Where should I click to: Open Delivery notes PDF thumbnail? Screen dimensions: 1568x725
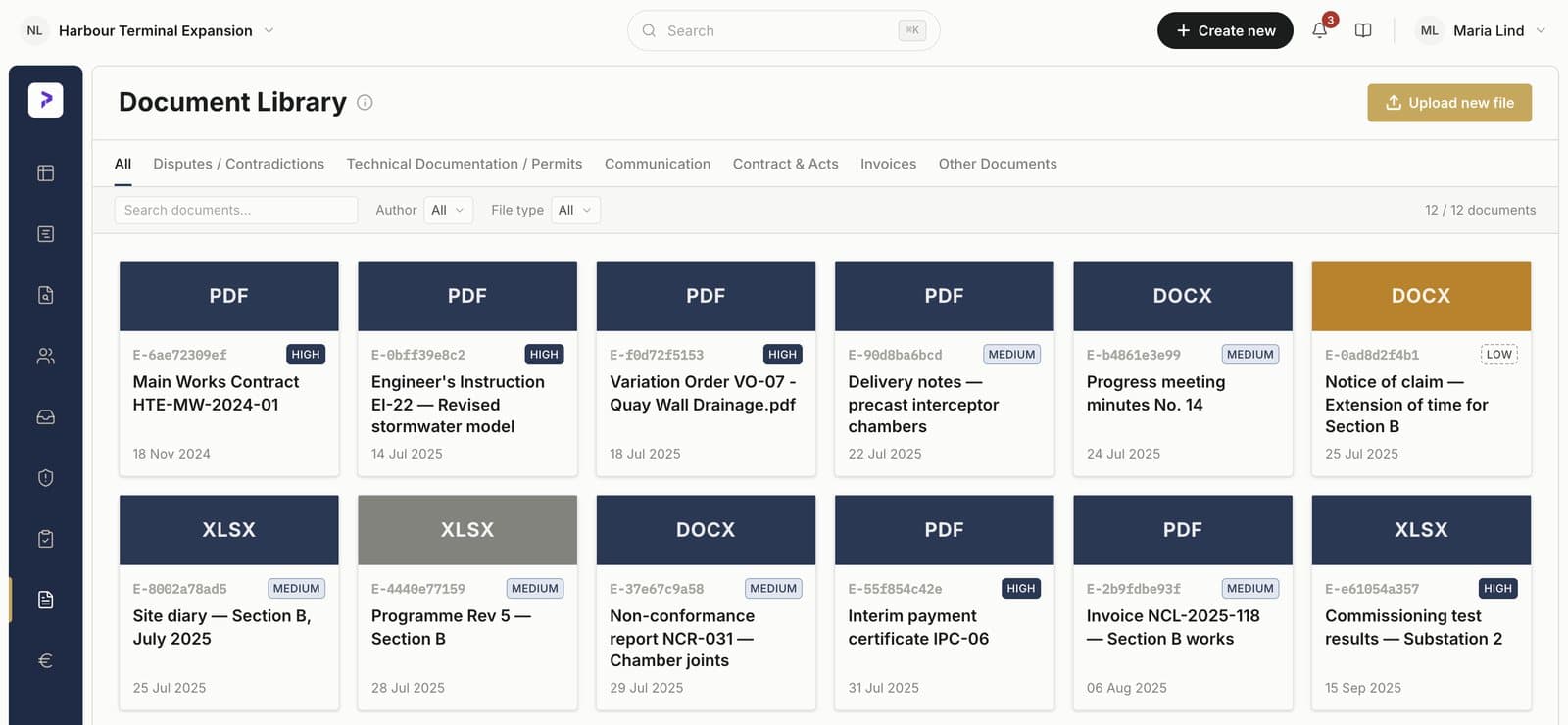point(945,296)
